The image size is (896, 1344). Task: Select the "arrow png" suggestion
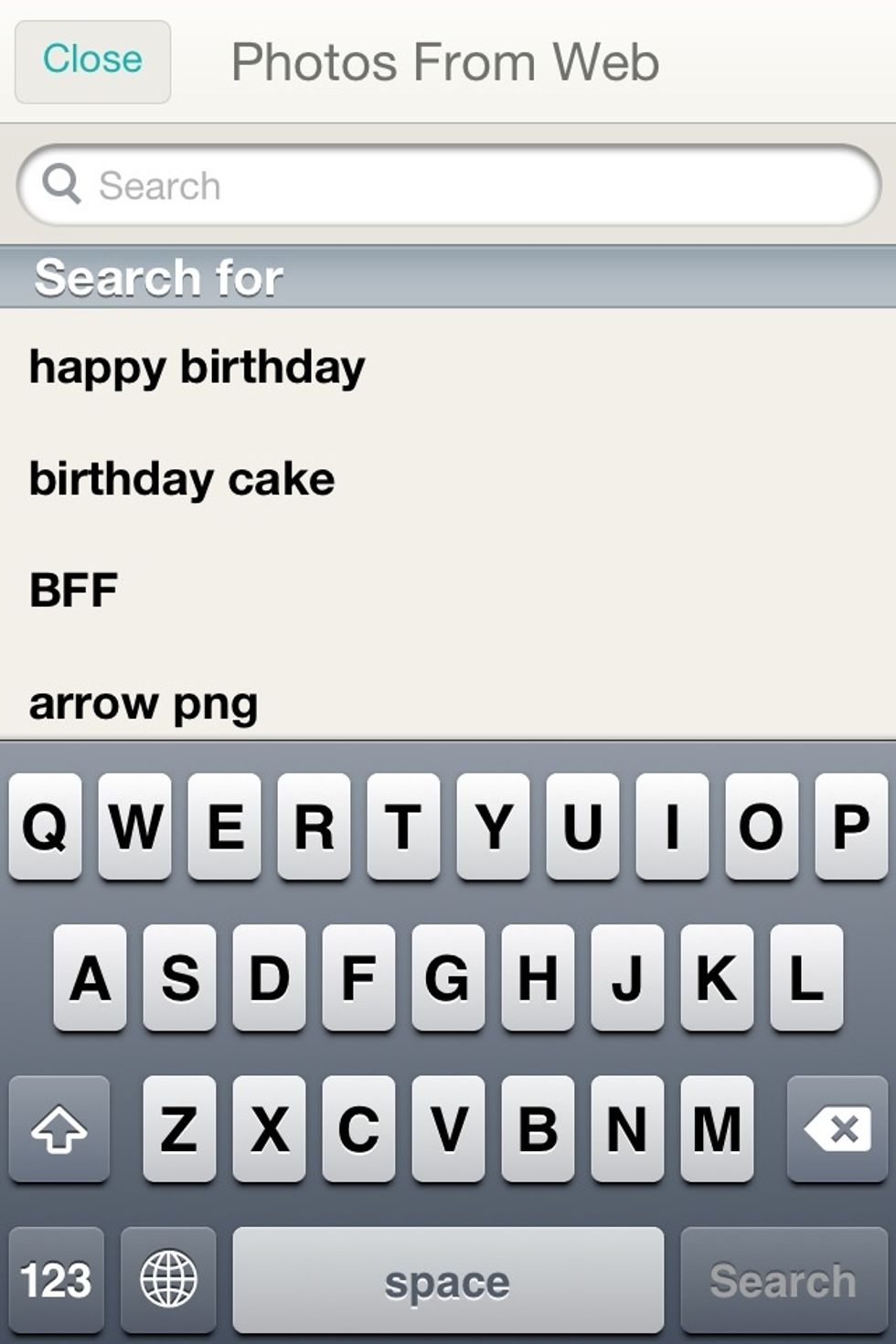point(144,704)
